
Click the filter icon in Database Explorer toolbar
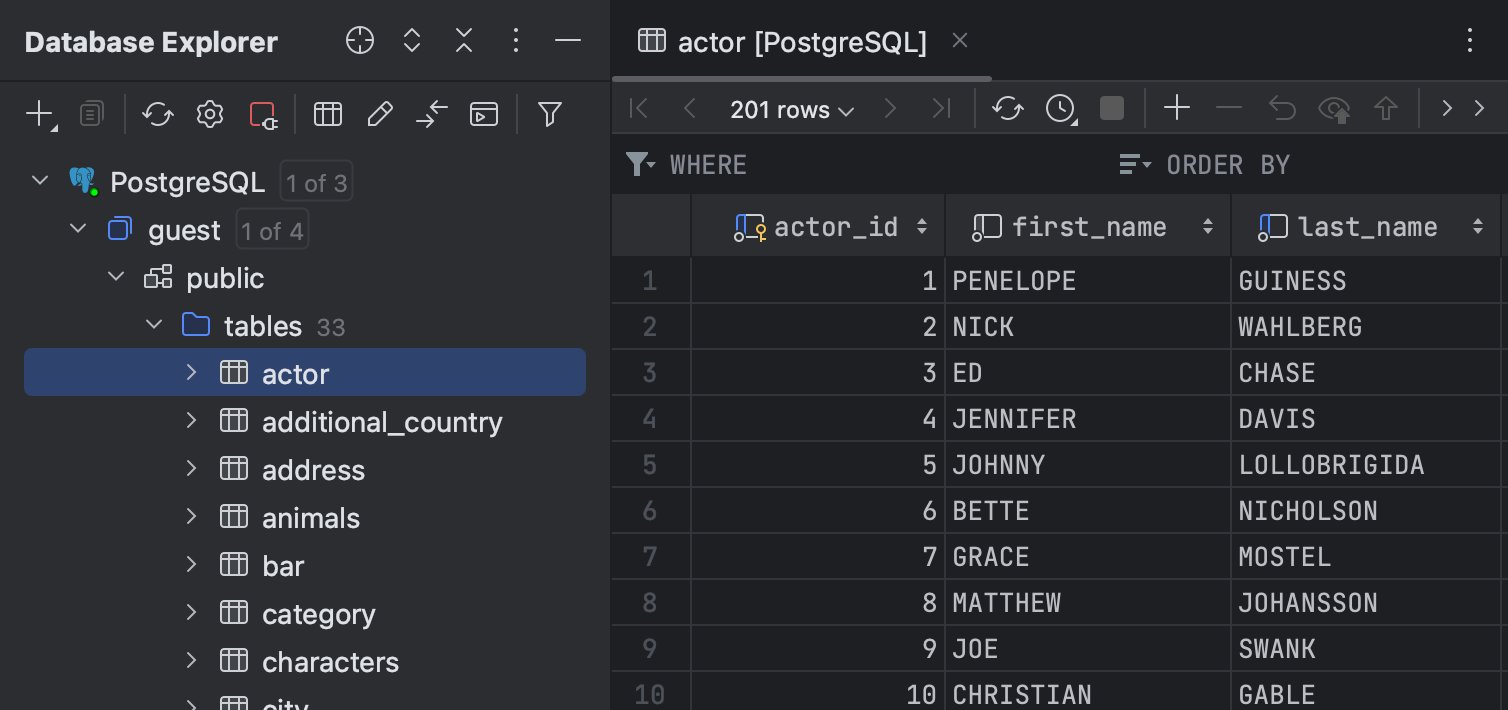549,114
